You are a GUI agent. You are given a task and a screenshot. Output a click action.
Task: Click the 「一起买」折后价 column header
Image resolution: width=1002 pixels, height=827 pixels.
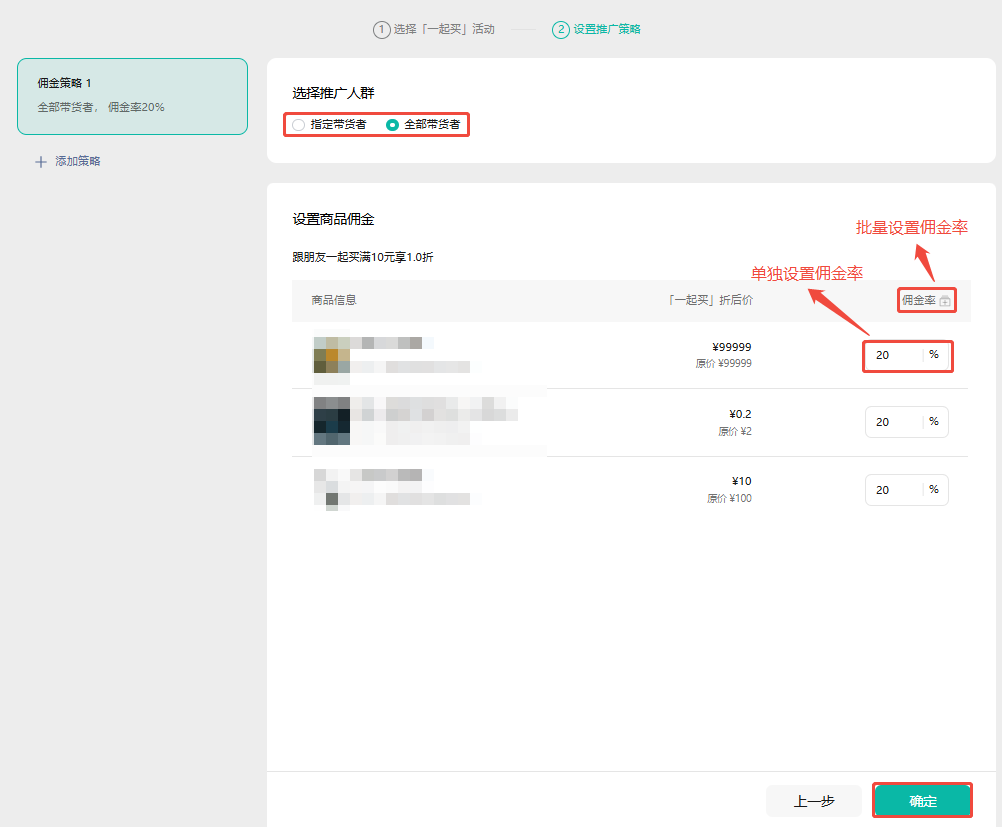tap(710, 300)
